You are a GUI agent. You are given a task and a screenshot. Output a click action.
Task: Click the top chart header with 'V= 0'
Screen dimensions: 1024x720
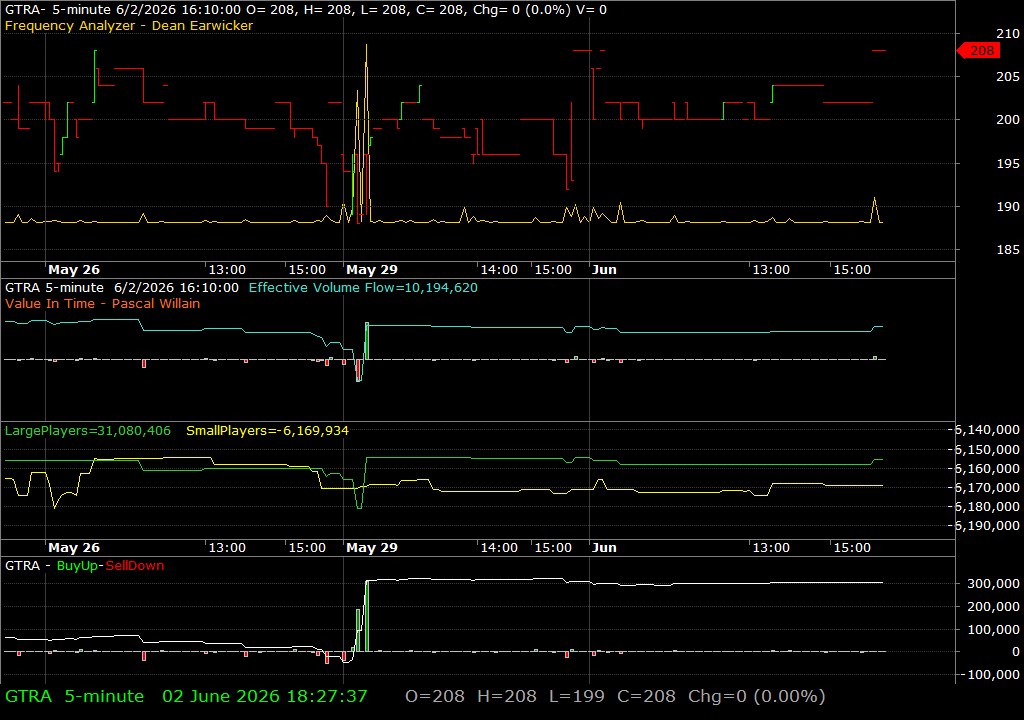tap(306, 10)
